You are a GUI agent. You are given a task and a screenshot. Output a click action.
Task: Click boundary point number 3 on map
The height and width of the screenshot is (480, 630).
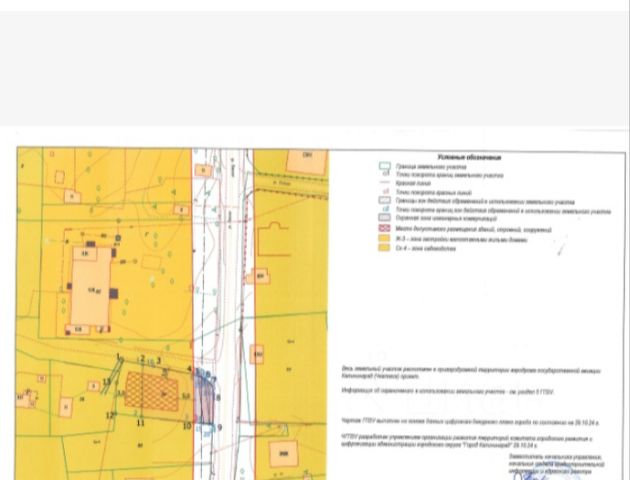click(x=158, y=361)
